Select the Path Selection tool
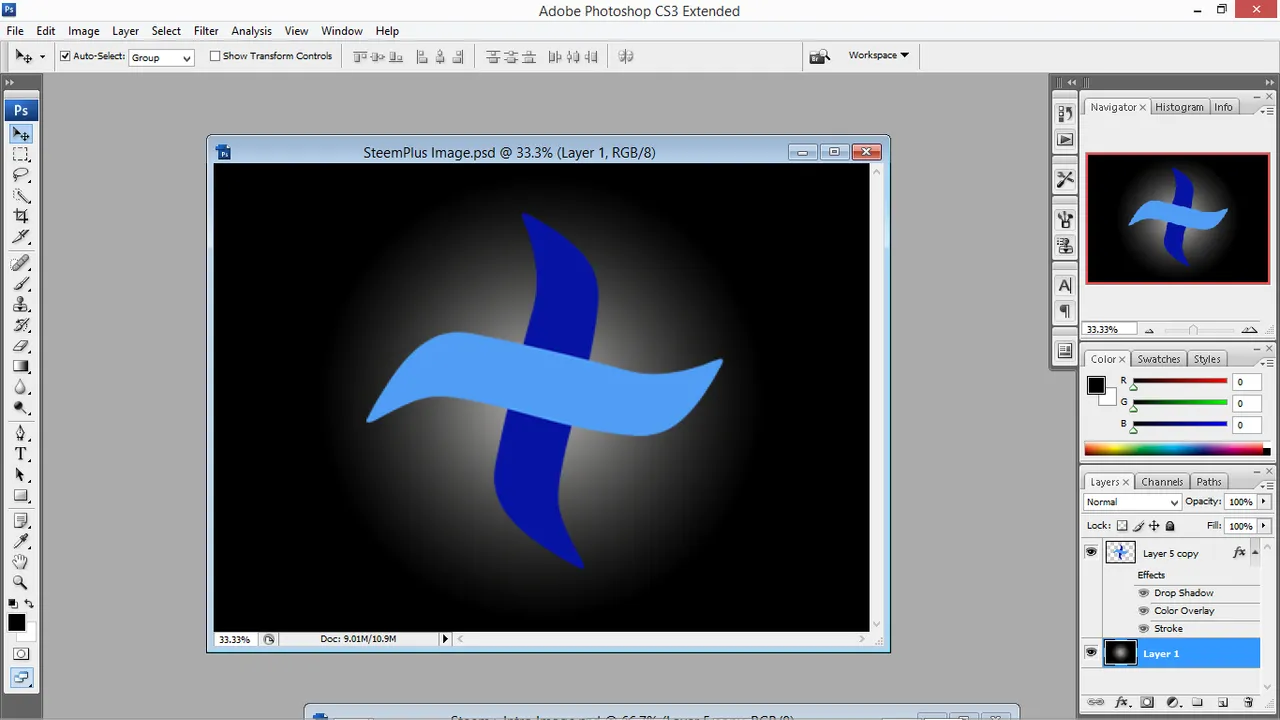 pyautogui.click(x=21, y=475)
